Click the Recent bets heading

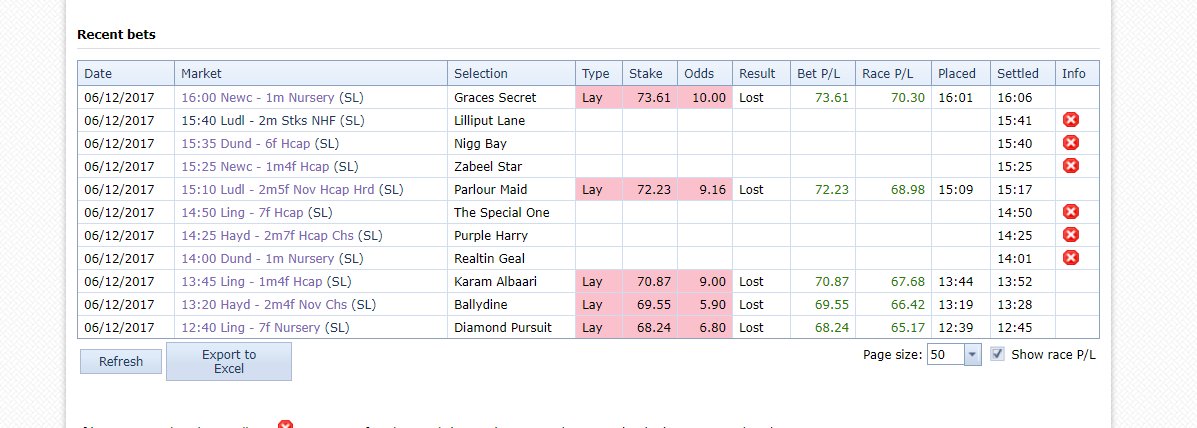pyautogui.click(x=116, y=34)
